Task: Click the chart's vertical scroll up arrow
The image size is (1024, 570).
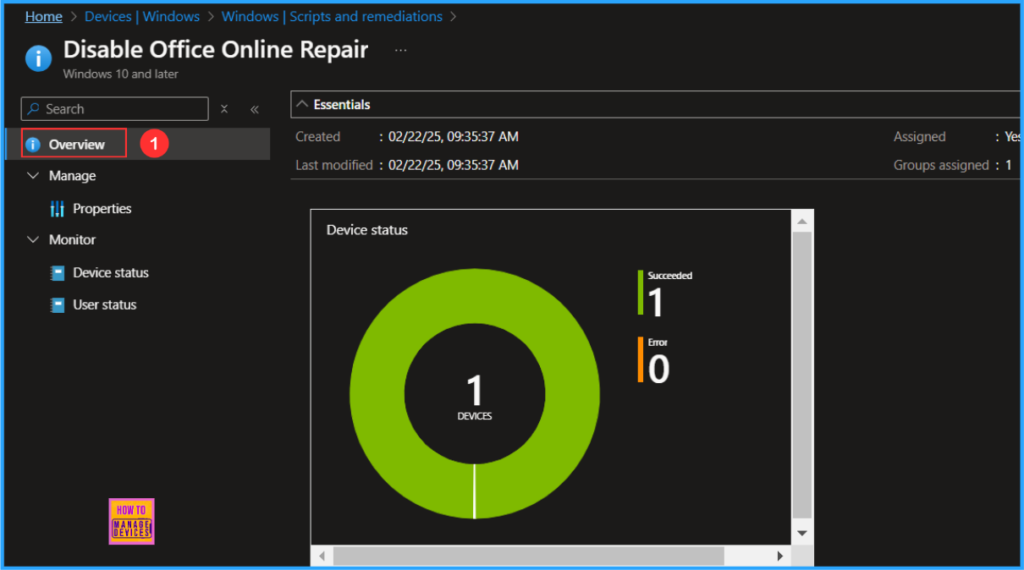Action: pyautogui.click(x=802, y=222)
